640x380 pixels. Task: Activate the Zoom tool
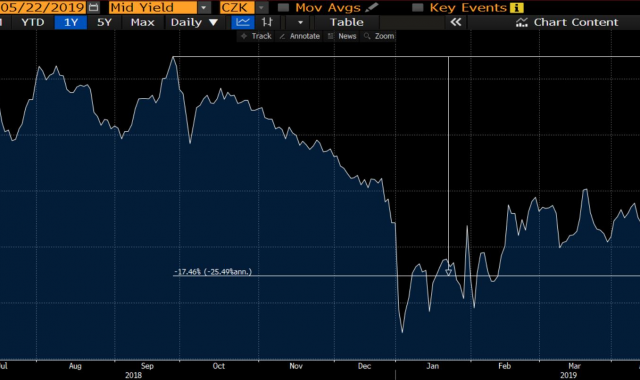(379, 36)
